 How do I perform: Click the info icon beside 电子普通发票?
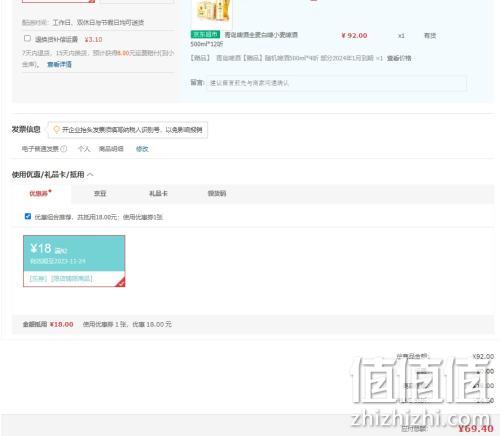(x=64, y=149)
